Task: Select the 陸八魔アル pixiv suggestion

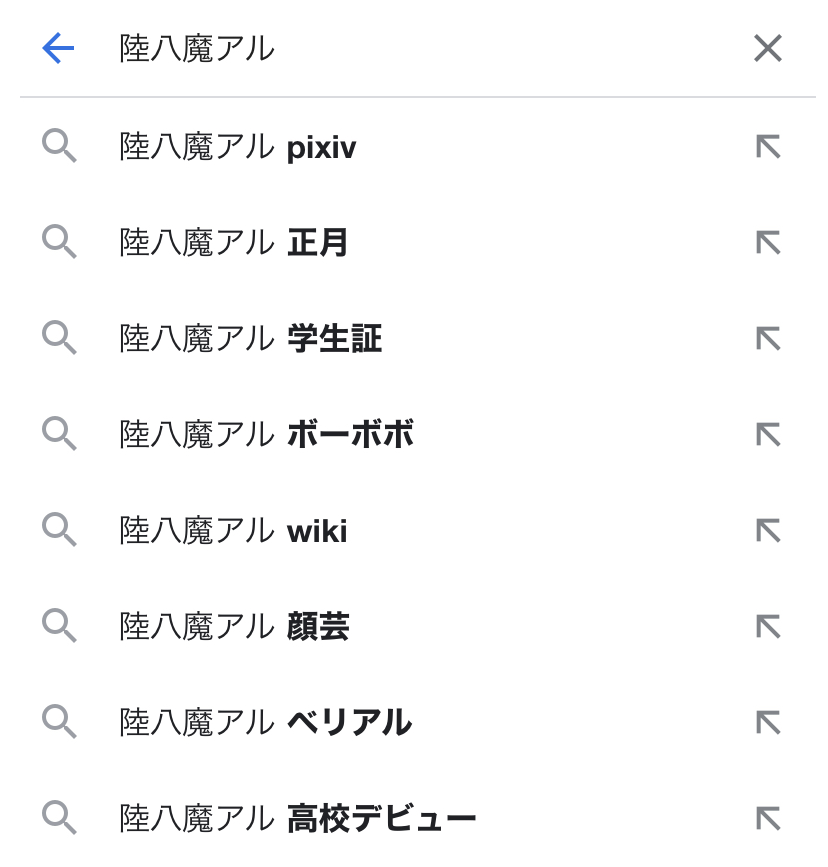Action: pyautogui.click(x=238, y=148)
